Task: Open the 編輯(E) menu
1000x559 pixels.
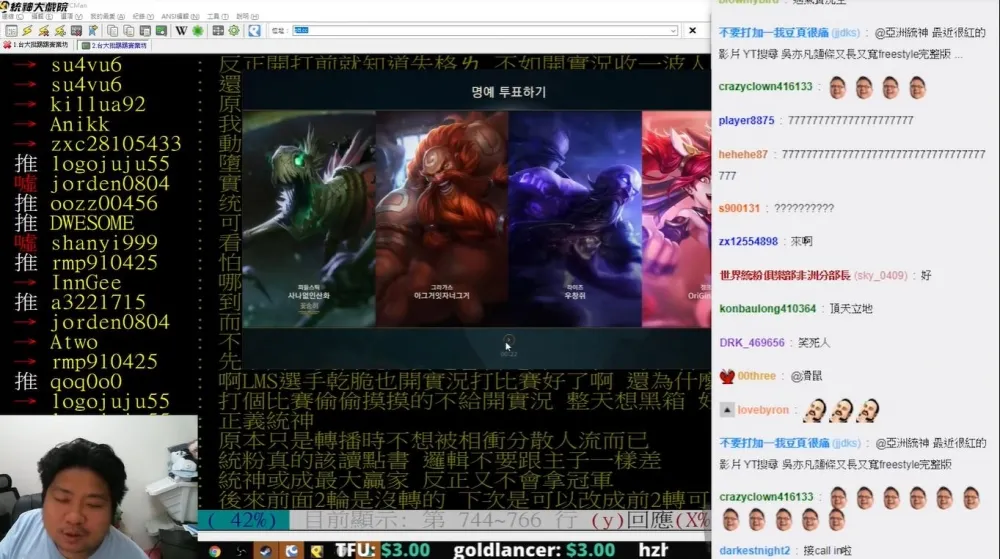Action: point(41,17)
